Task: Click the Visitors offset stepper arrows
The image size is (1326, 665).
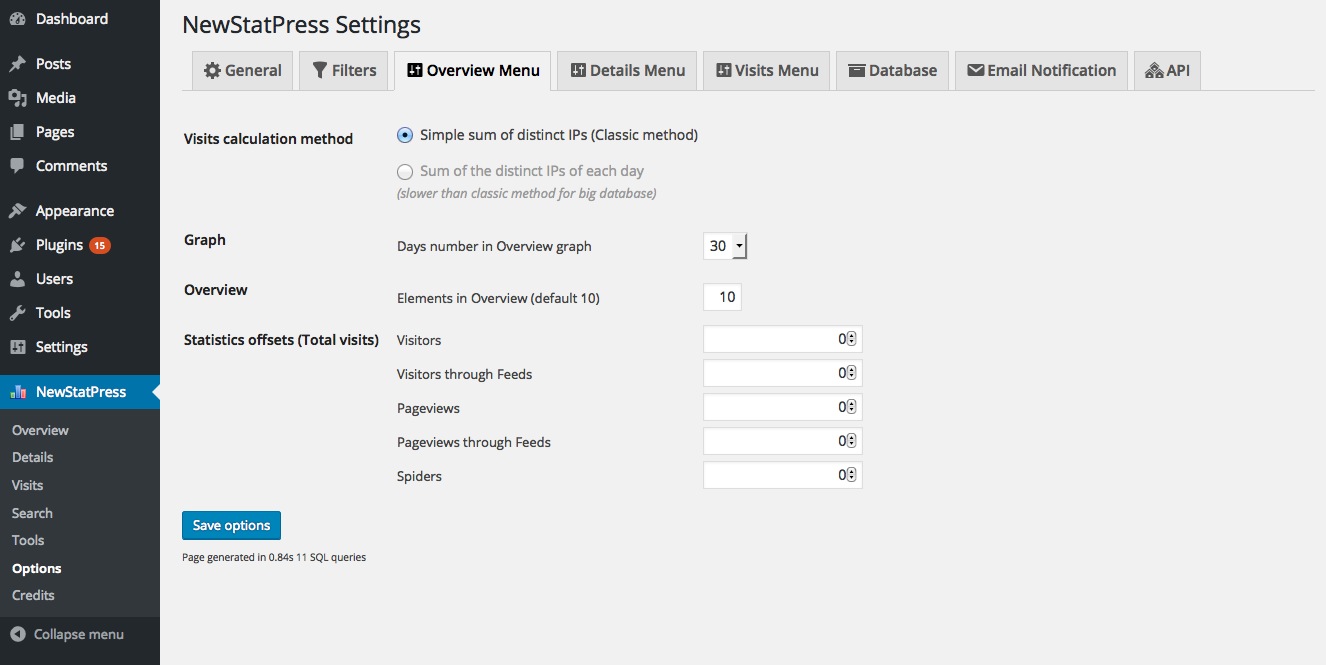Action: click(x=851, y=339)
